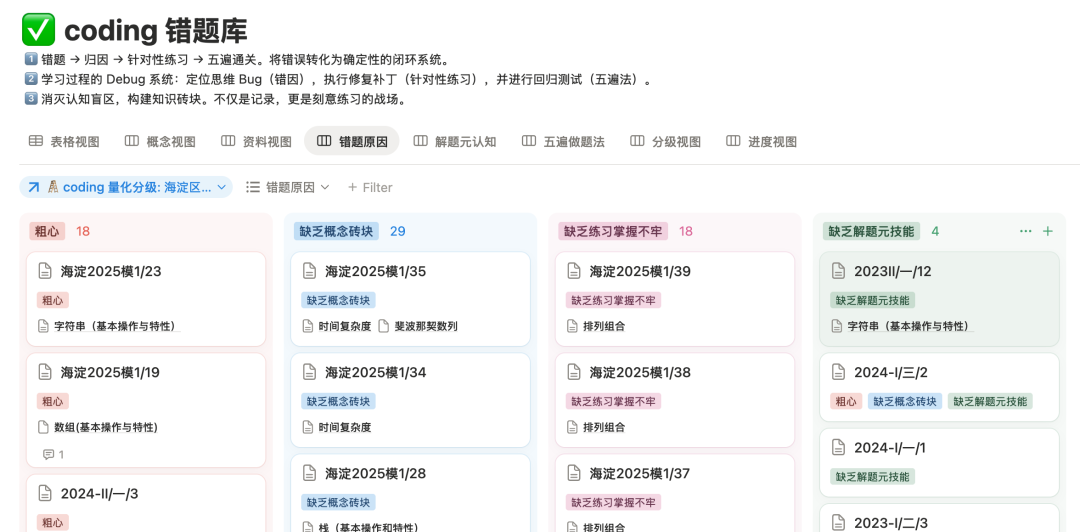Open the 缺乏解题元技能 column options menu
1080x532 pixels.
tap(1025, 231)
